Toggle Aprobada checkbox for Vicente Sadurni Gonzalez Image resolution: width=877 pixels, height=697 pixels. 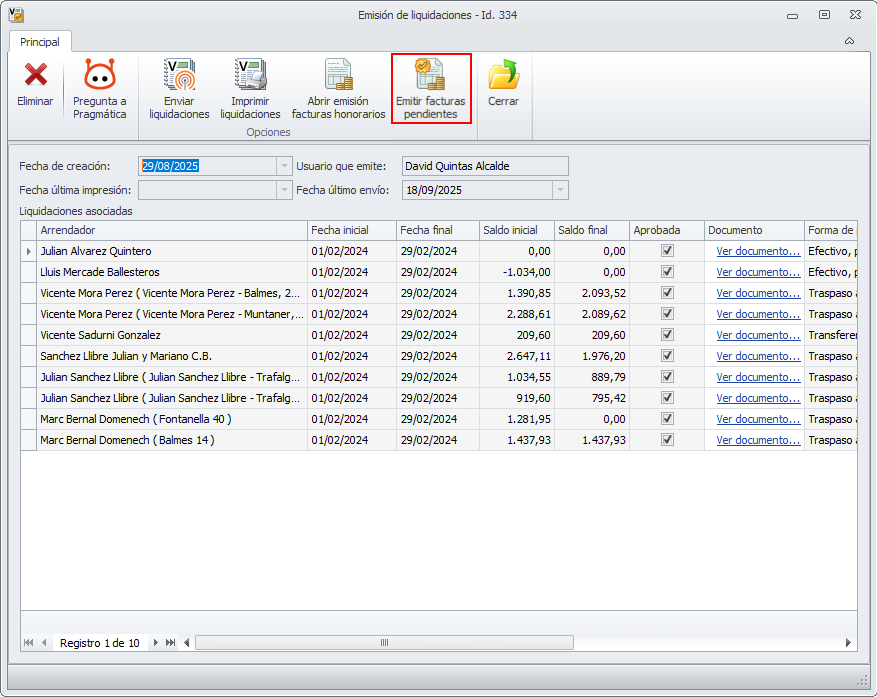pos(667,335)
